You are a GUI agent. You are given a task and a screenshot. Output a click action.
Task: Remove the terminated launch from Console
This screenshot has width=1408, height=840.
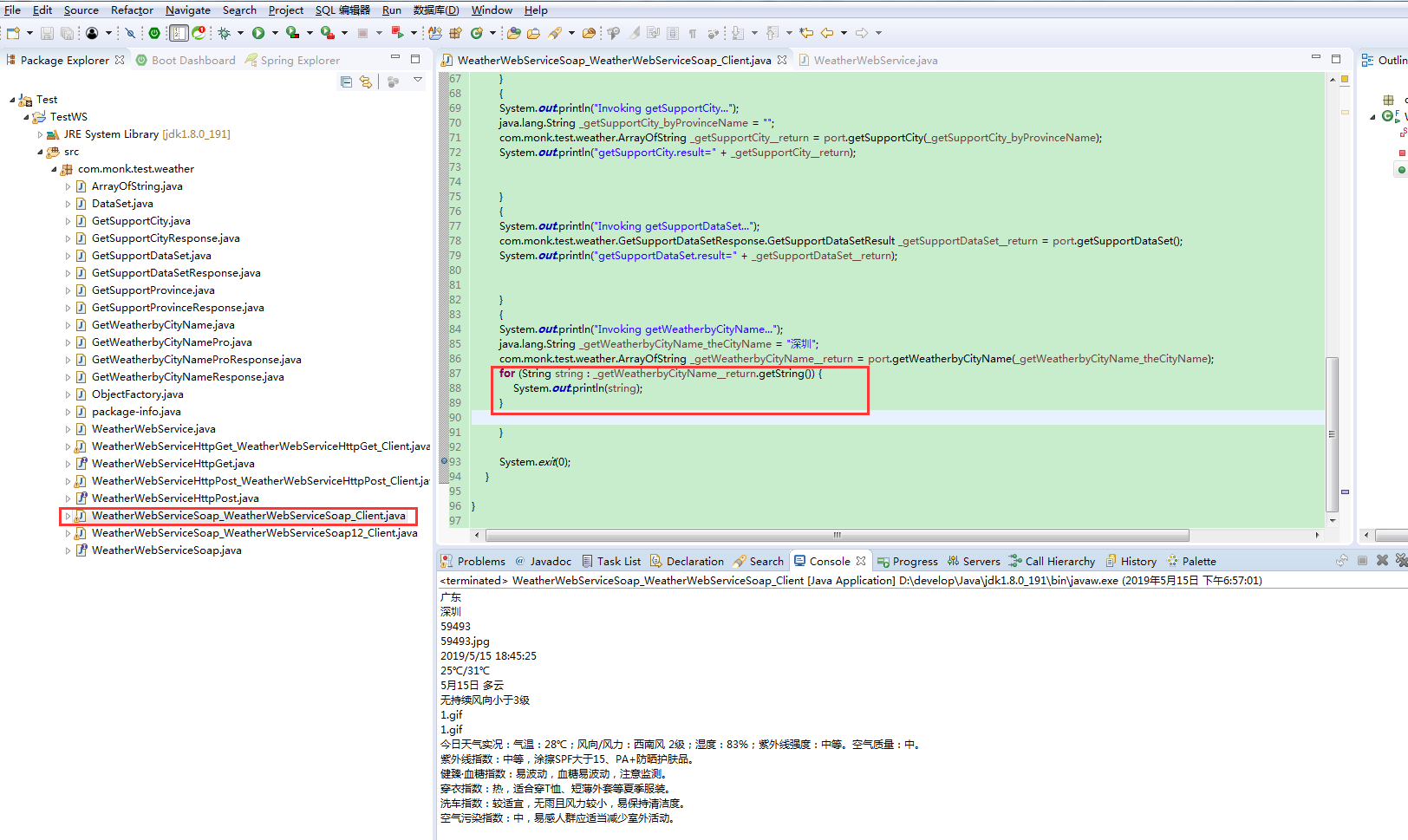1382,560
